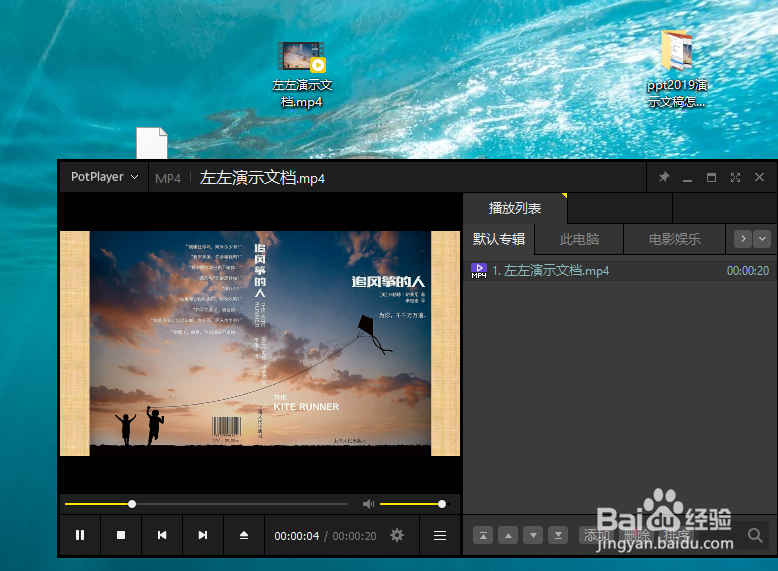The height and width of the screenshot is (571, 778).
Task: Pause the video playback
Action: 80,535
